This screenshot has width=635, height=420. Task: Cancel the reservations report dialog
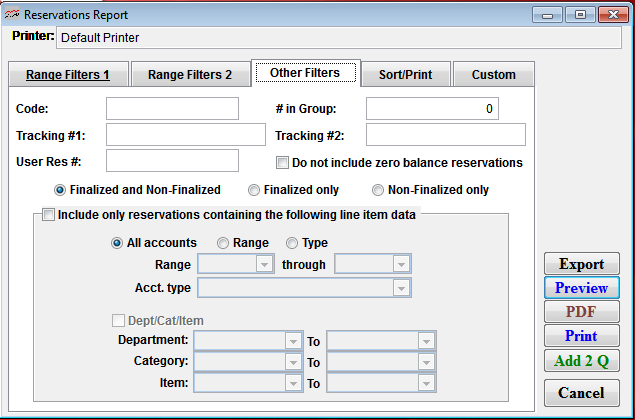coord(581,392)
